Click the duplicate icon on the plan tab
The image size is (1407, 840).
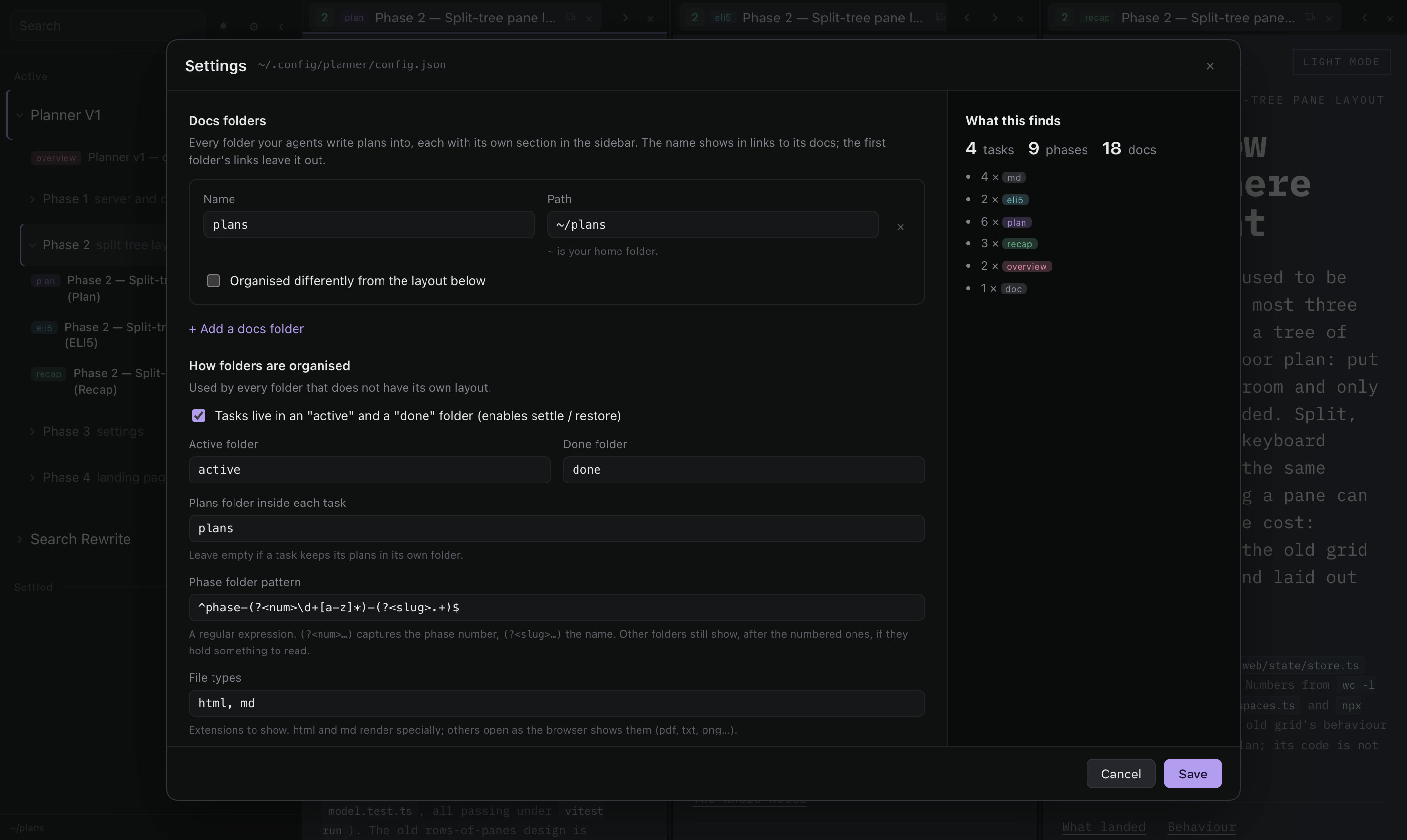[x=570, y=18]
